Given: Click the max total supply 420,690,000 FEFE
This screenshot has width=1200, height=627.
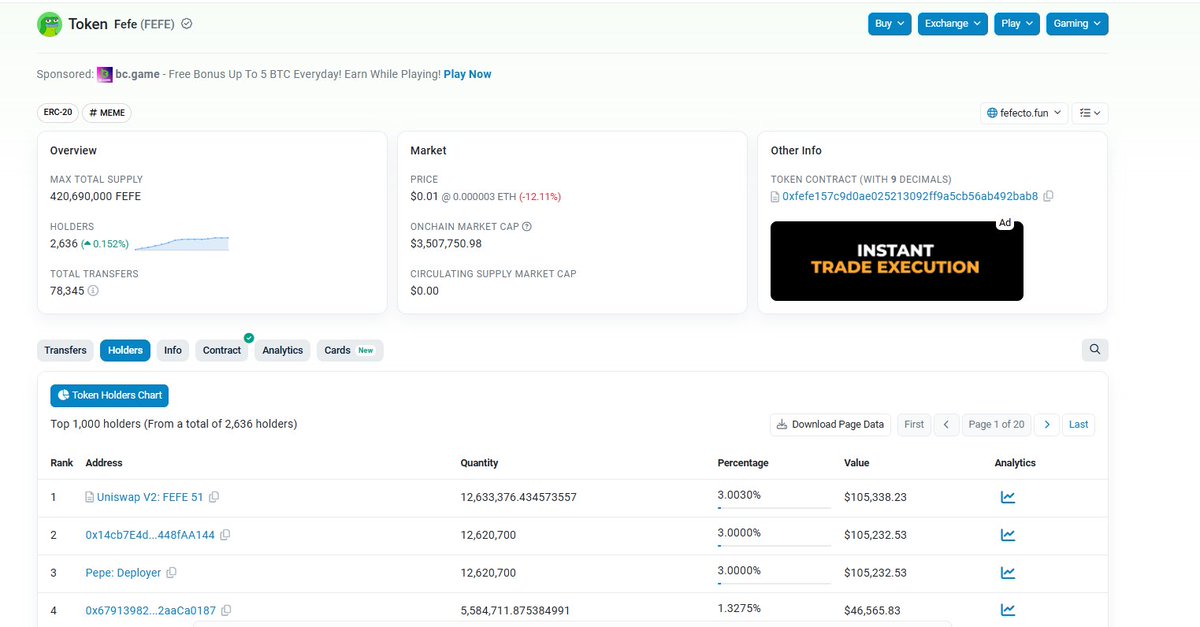Looking at the screenshot, I should coord(95,197).
